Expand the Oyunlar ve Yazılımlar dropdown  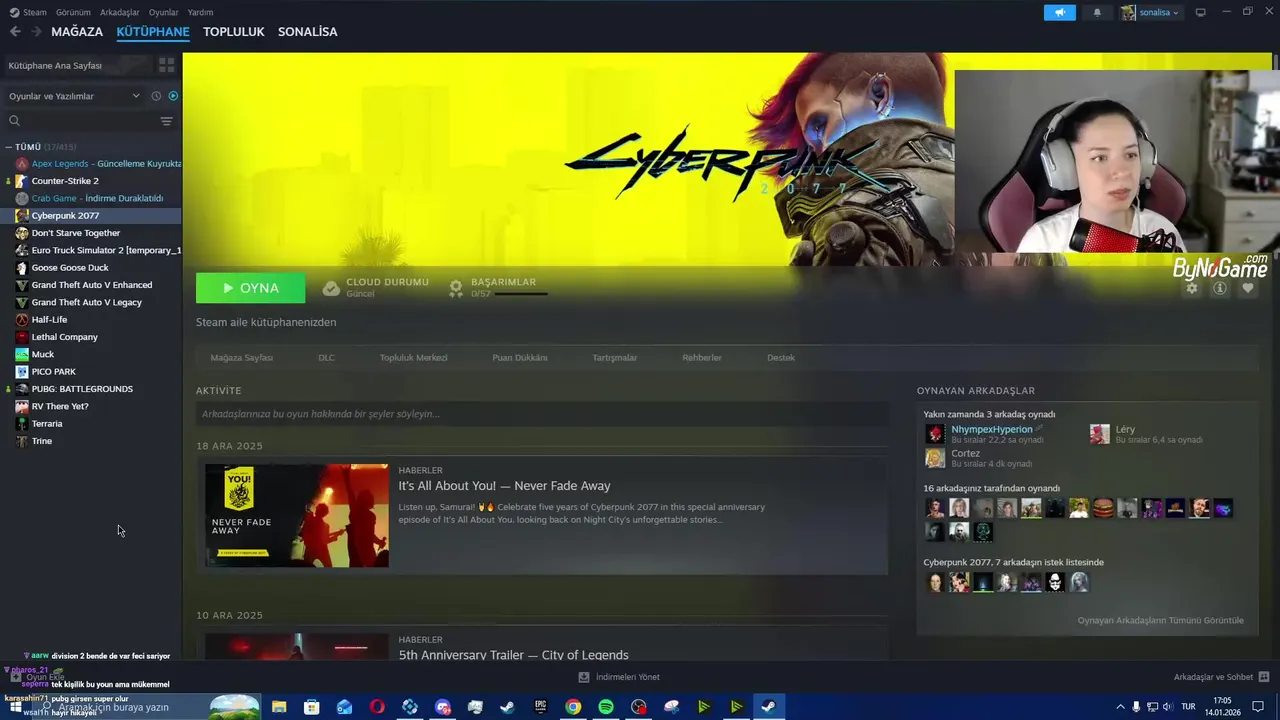[74, 96]
